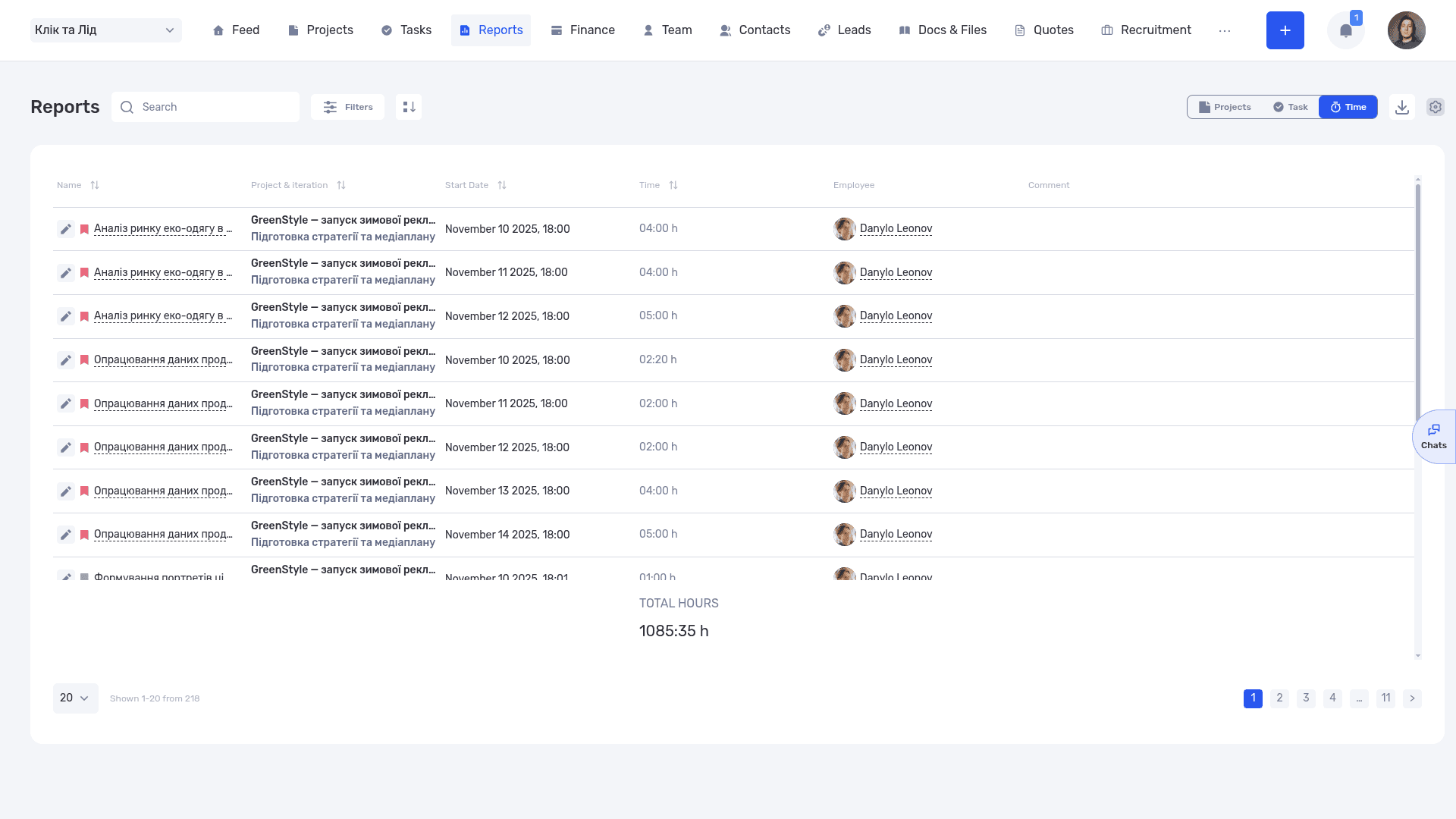
Task: Switch report view to Projects
Action: coord(1225,107)
